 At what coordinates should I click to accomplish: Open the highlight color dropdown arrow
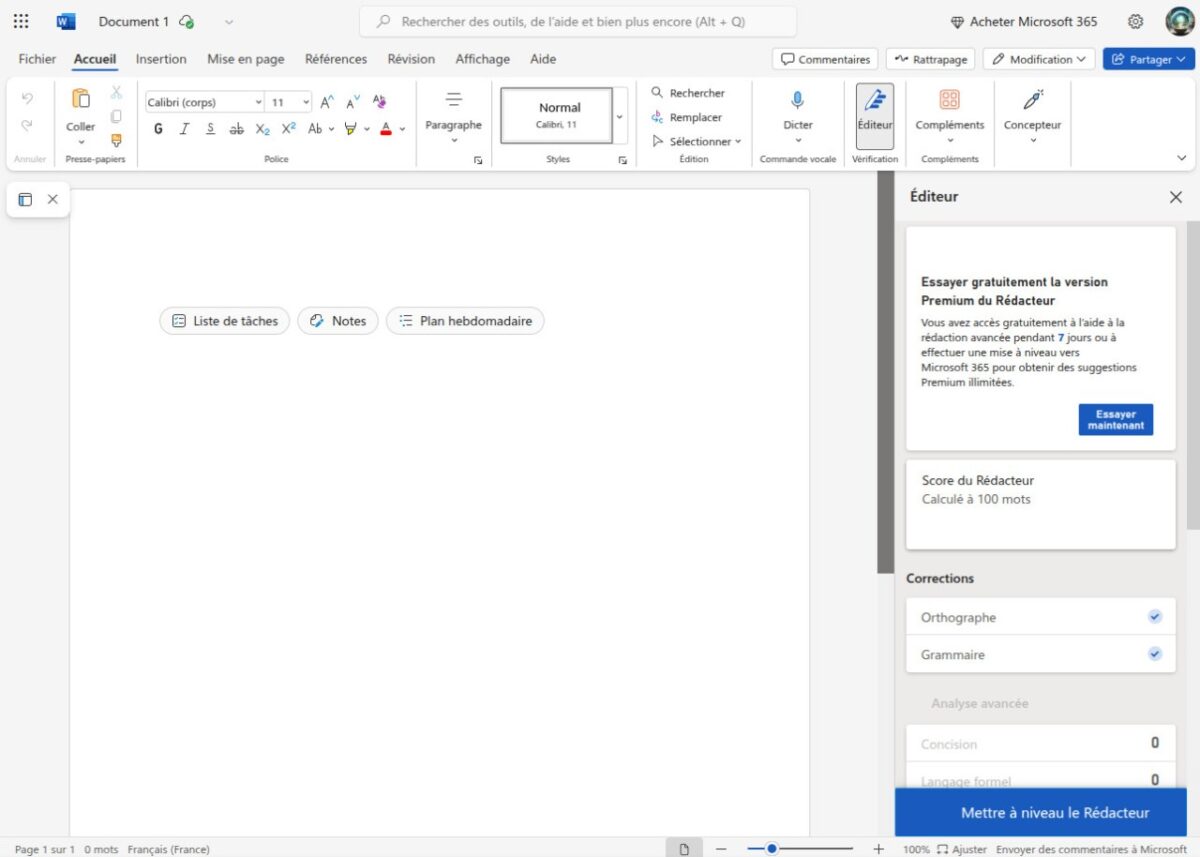367,129
